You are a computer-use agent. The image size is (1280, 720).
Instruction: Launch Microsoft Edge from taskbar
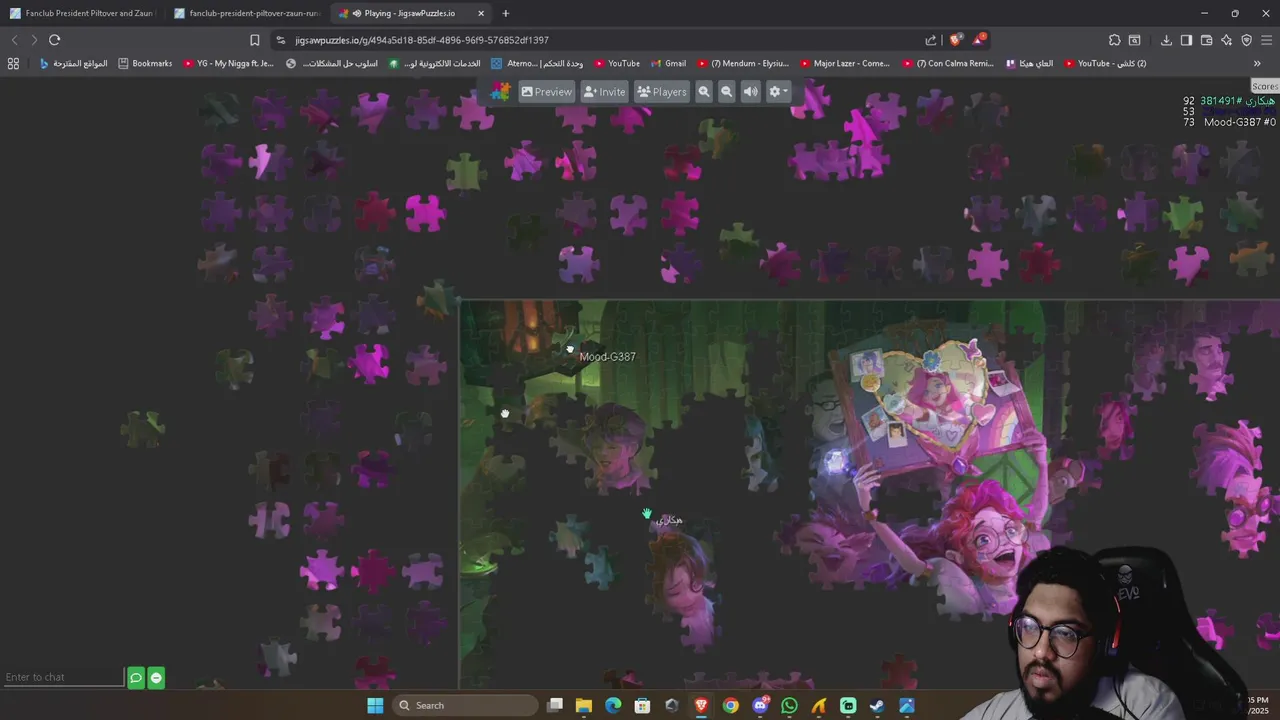[613, 705]
